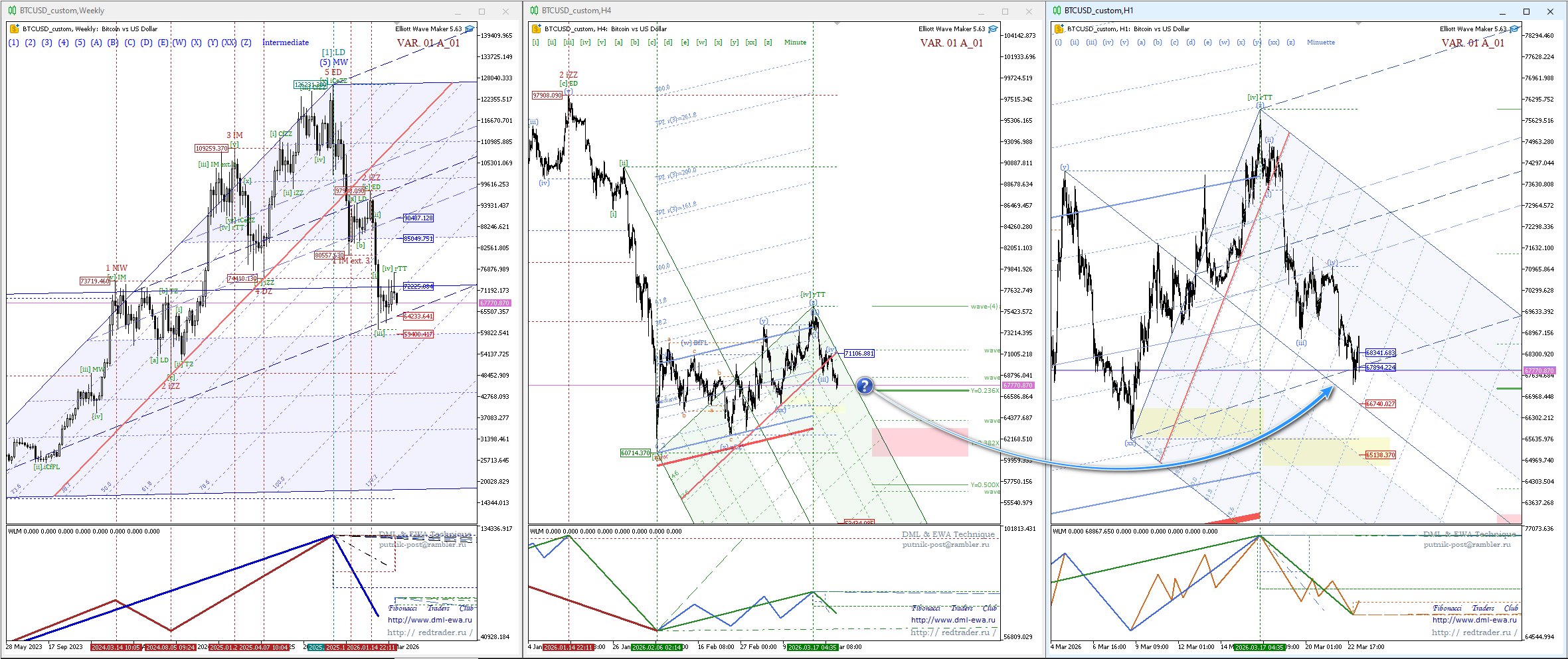Select the (W) wave label in Weekly chart
Screen dimensions: 1568x659
pyautogui.click(x=179, y=42)
